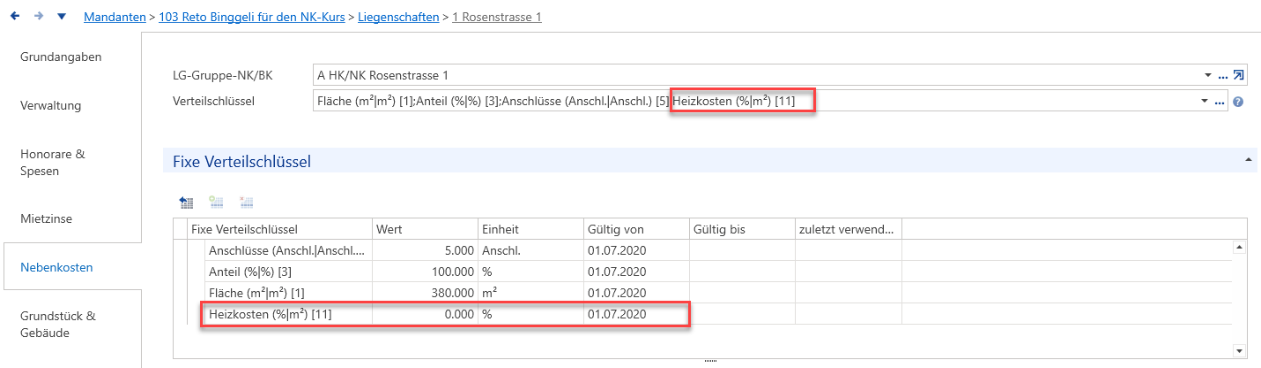Image resolution: width=1261 pixels, height=368 pixels.
Task: Click the Wert cell 100.000
Action: (425, 271)
